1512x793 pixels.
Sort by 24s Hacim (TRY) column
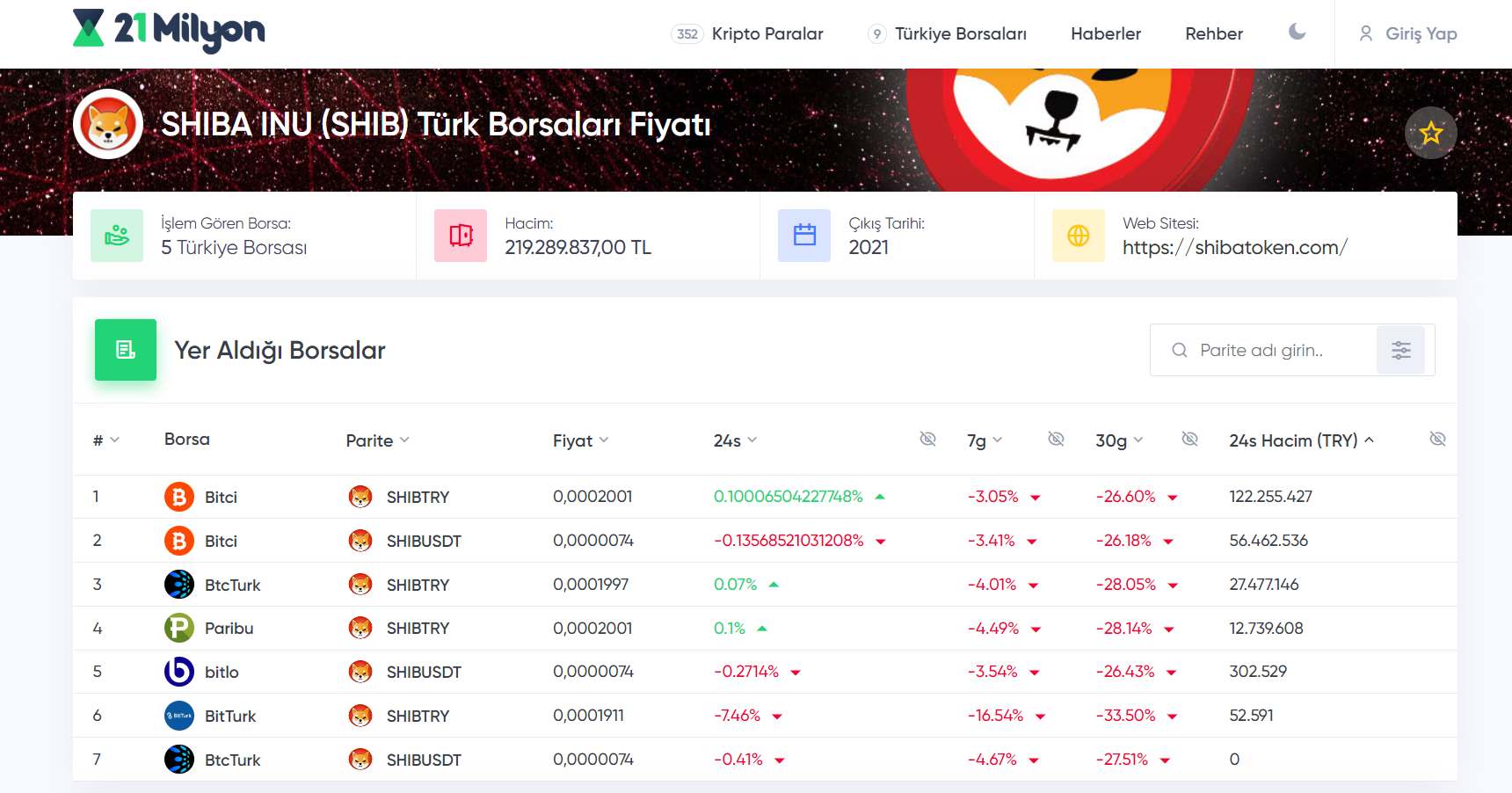[x=1302, y=440]
